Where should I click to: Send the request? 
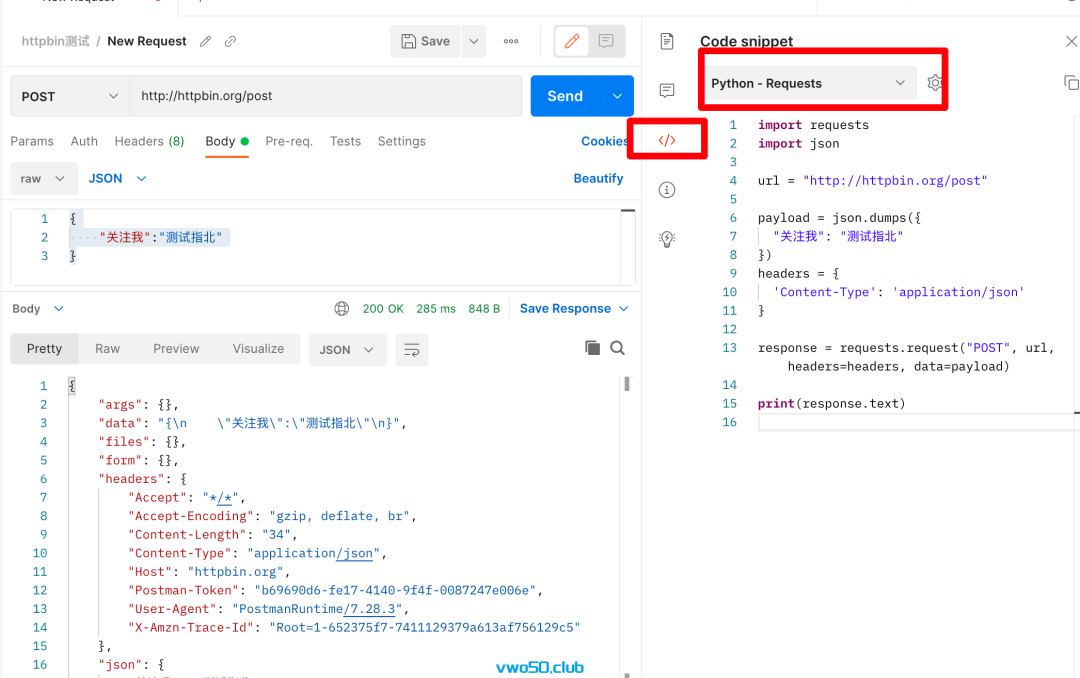pos(565,96)
